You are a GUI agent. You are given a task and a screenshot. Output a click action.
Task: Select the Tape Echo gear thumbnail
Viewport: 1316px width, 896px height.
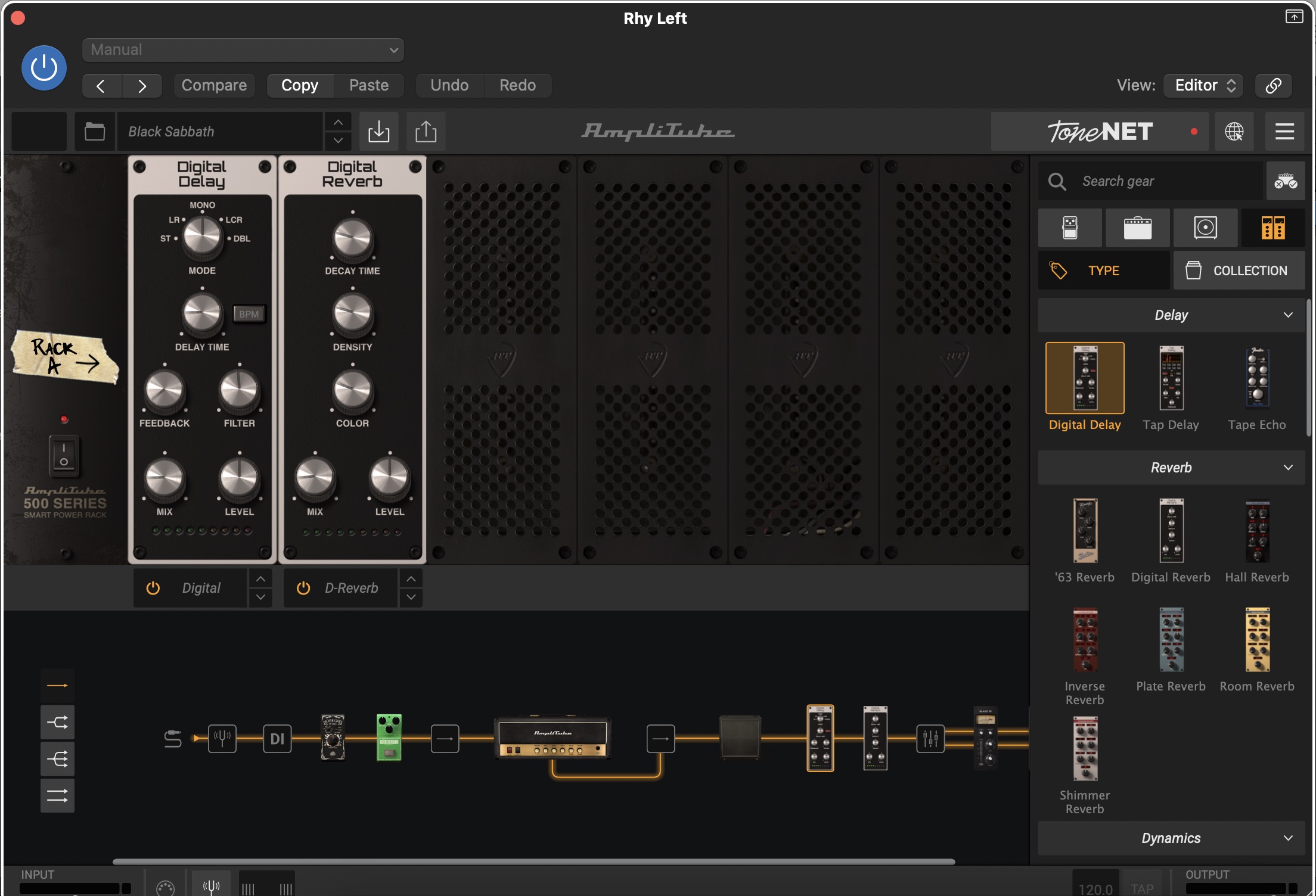[x=1257, y=378]
